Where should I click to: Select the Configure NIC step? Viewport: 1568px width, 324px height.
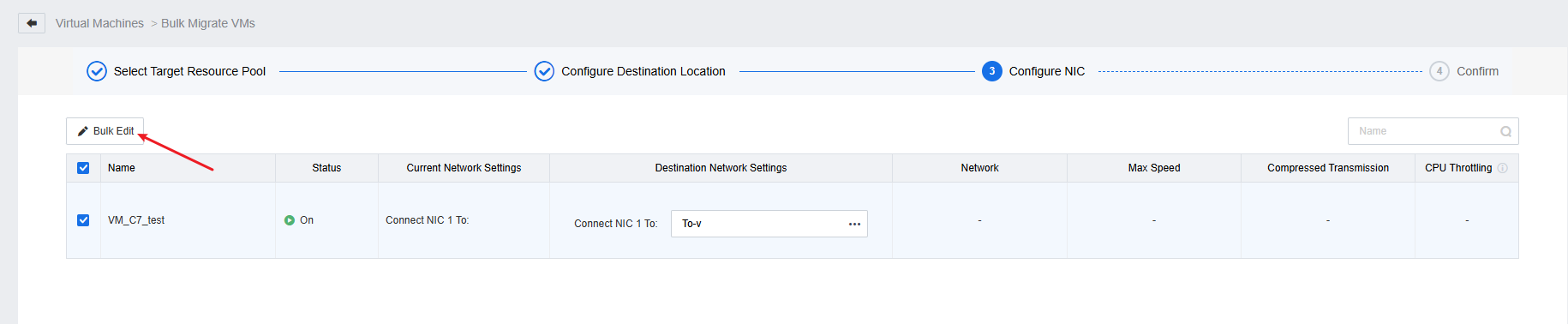tap(1047, 71)
